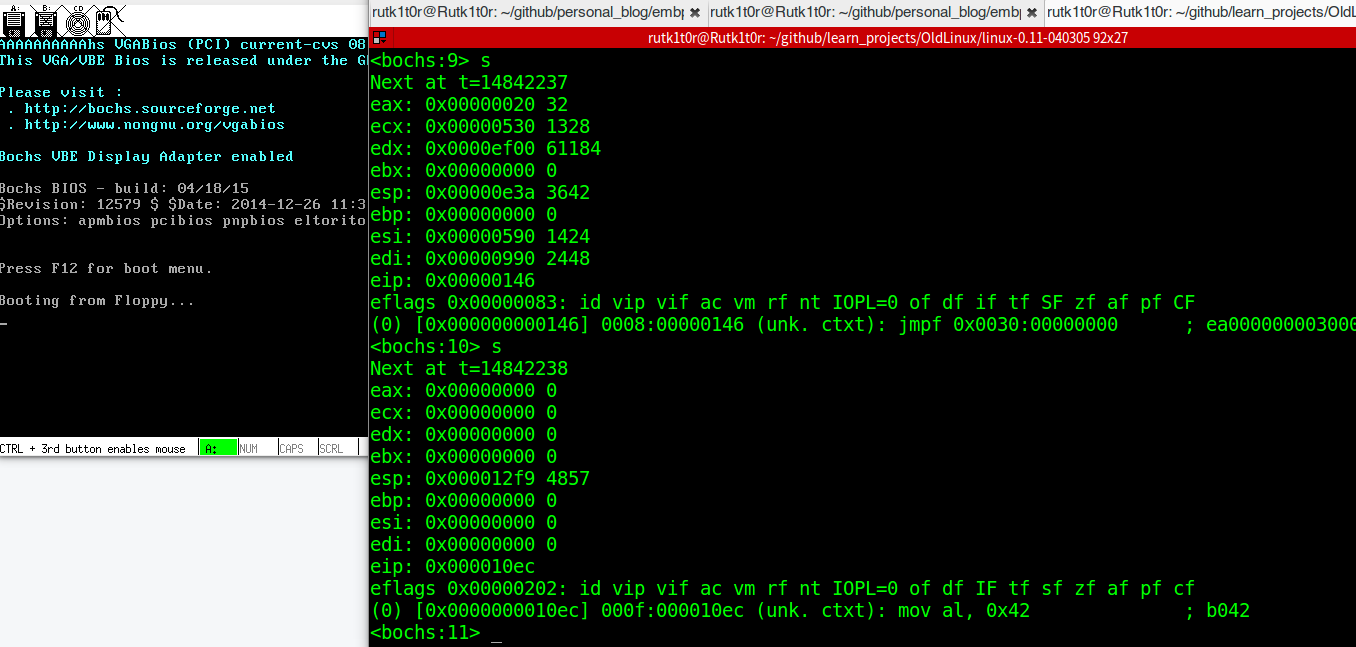
Task: Click the terminal window menu icon in title bar
Action: click(378, 39)
